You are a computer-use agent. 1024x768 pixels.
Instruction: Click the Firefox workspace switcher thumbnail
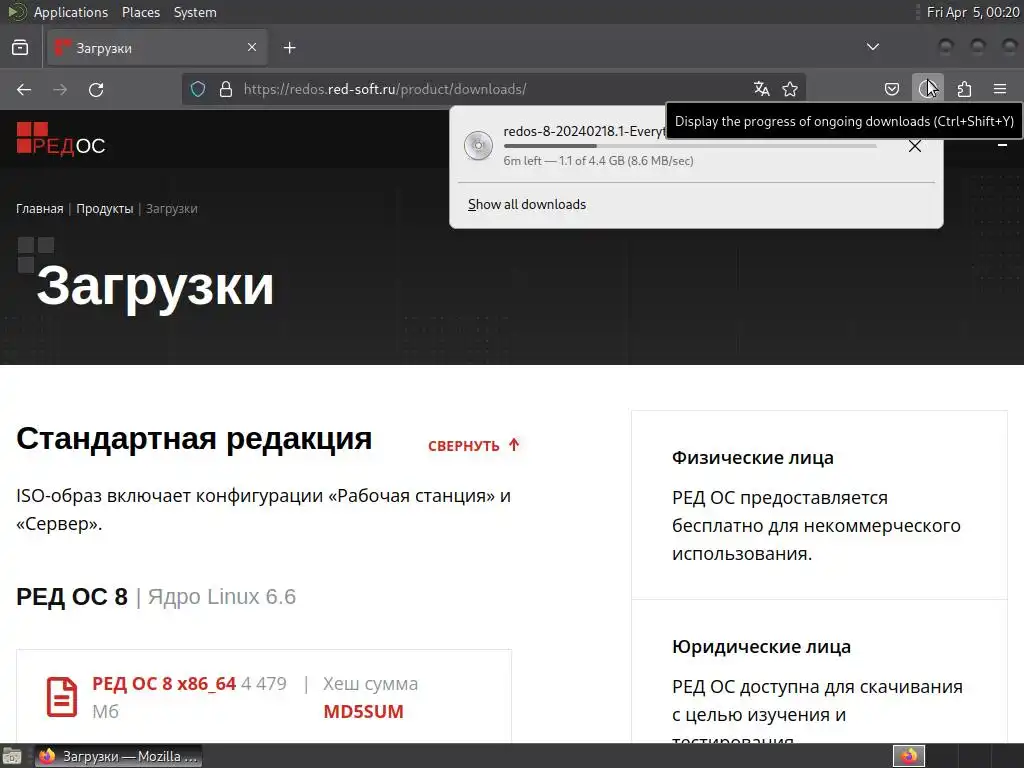pyautogui.click(x=909, y=756)
